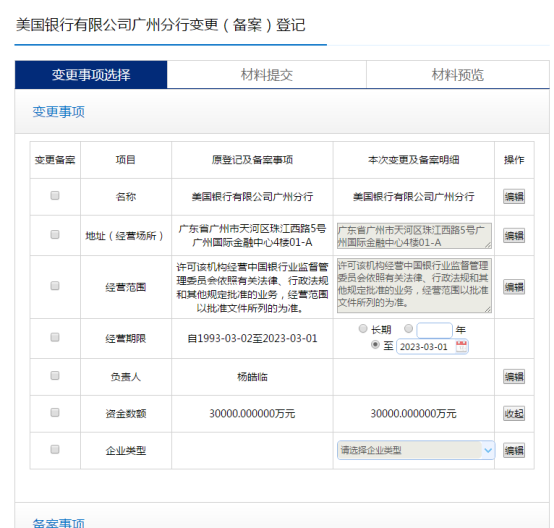Click 编辑 button for 负责人 row
The image size is (554, 528).
click(514, 377)
